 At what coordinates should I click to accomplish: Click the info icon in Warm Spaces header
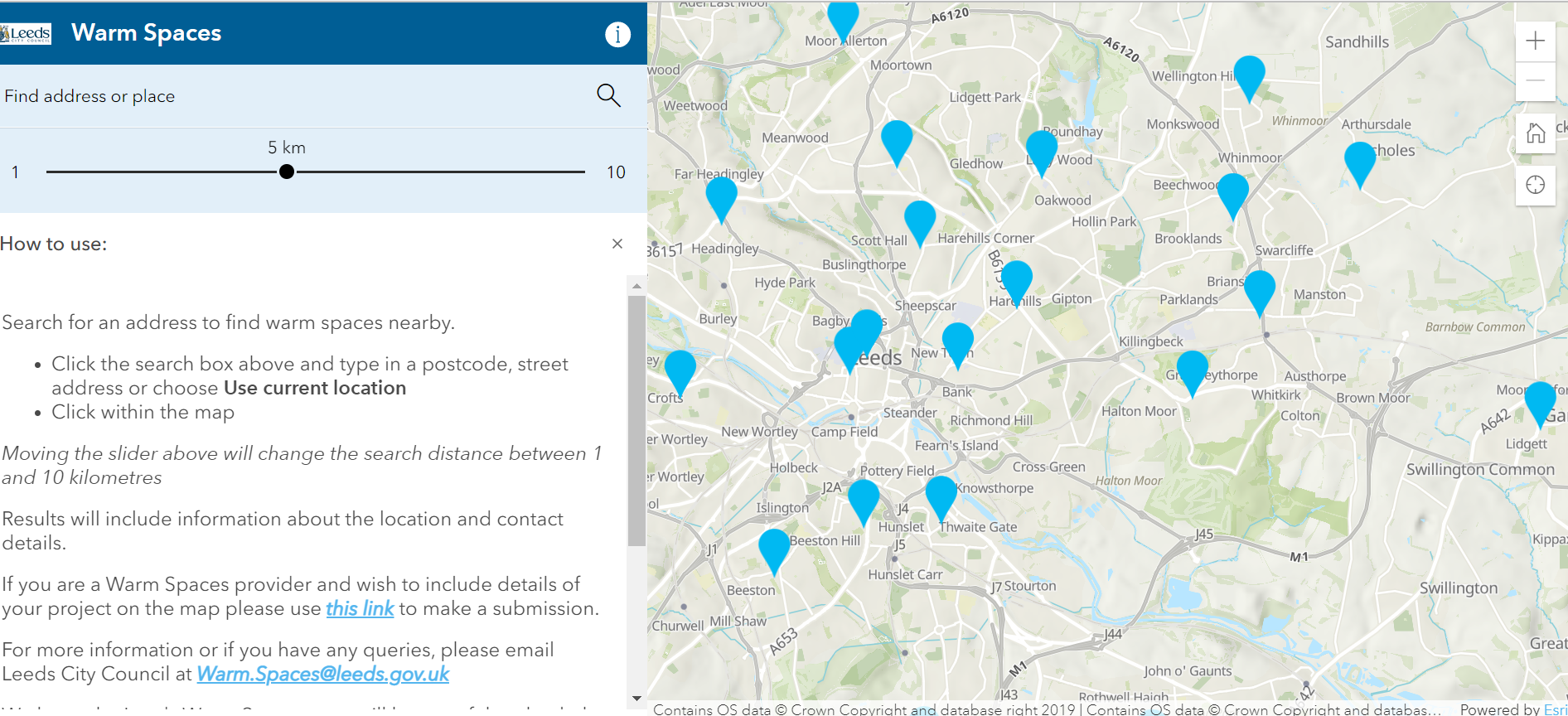tap(617, 34)
